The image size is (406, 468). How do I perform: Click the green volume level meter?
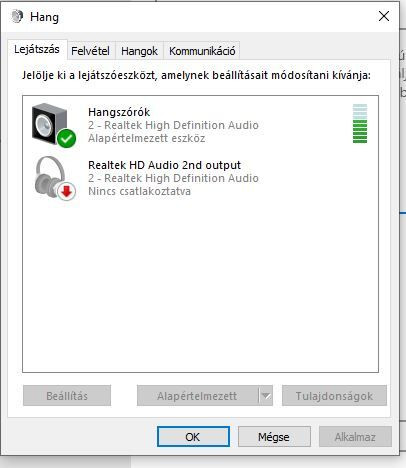click(x=360, y=123)
